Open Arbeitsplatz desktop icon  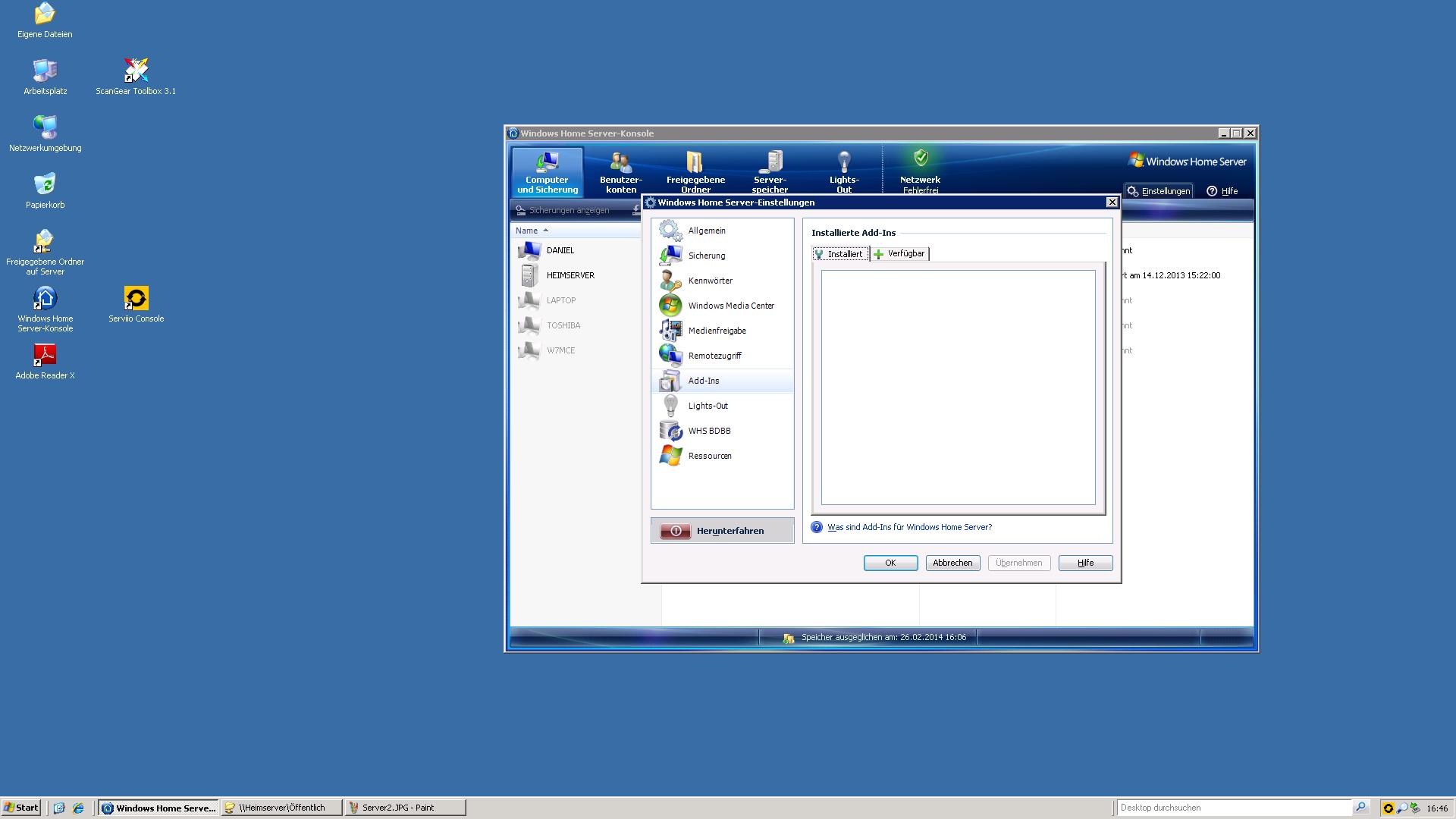(45, 77)
